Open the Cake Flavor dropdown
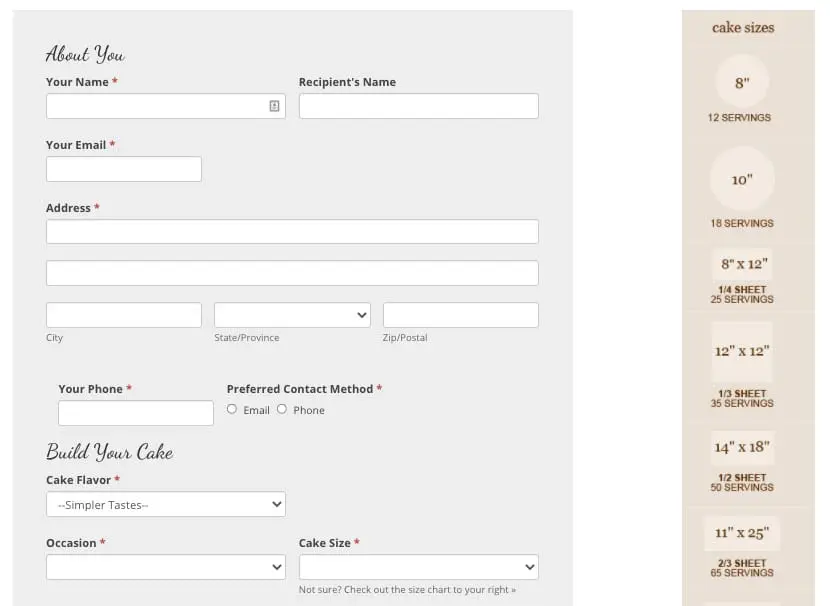The width and height of the screenshot is (830, 606). point(166,505)
